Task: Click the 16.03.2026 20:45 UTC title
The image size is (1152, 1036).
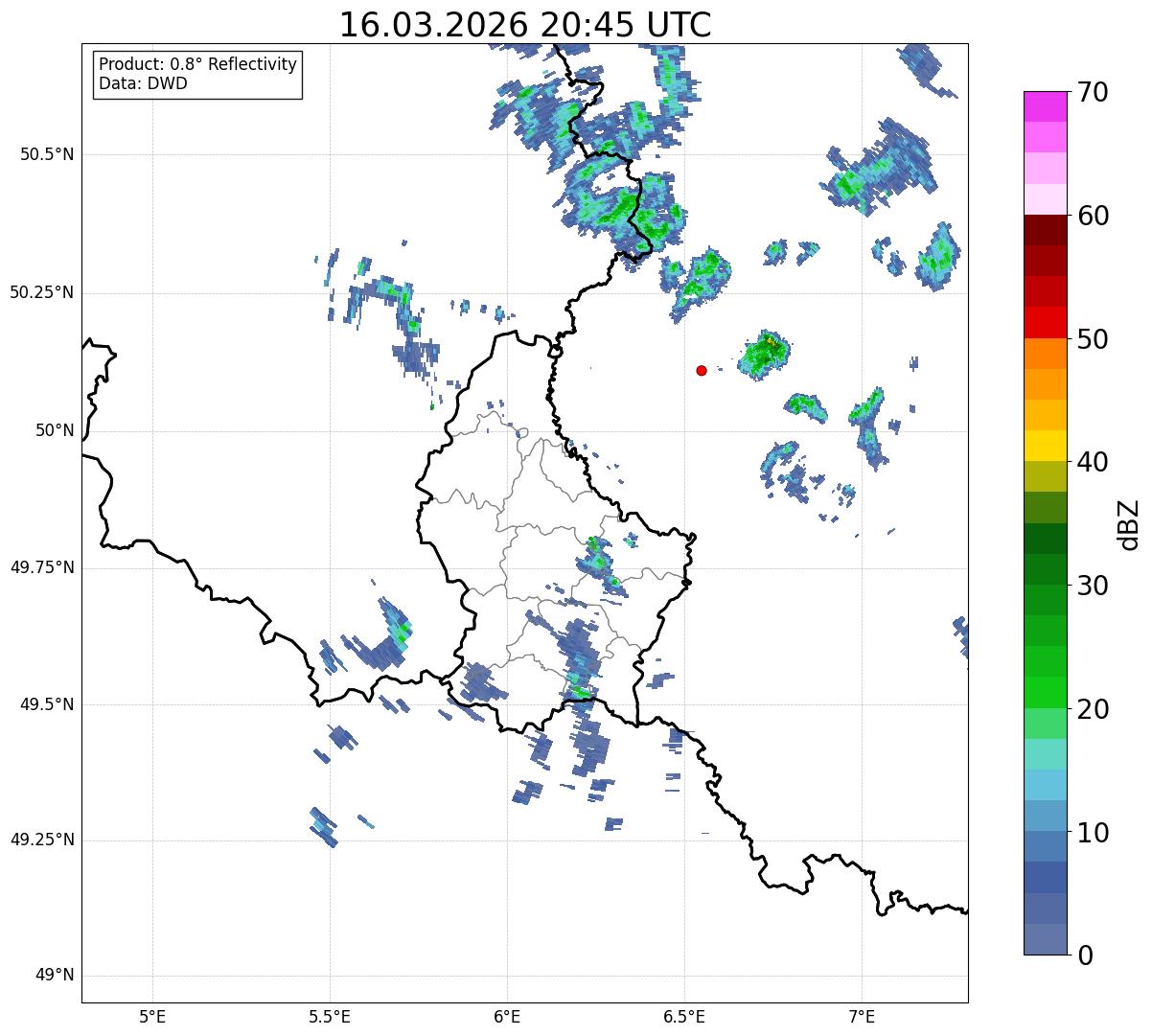Action: point(524,25)
